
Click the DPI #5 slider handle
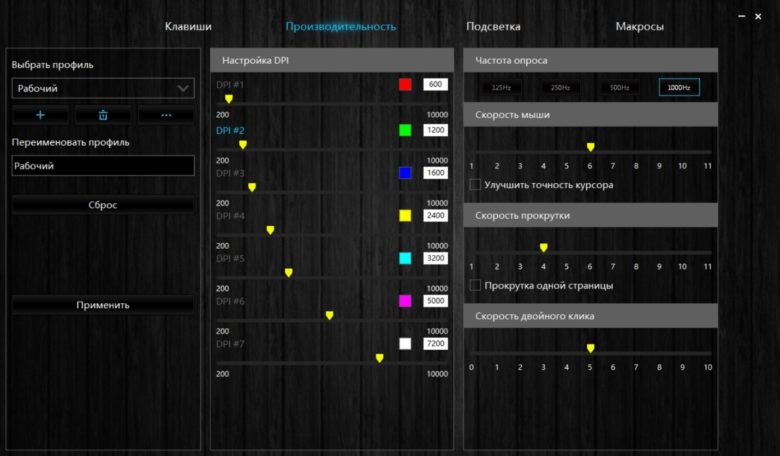click(x=289, y=273)
